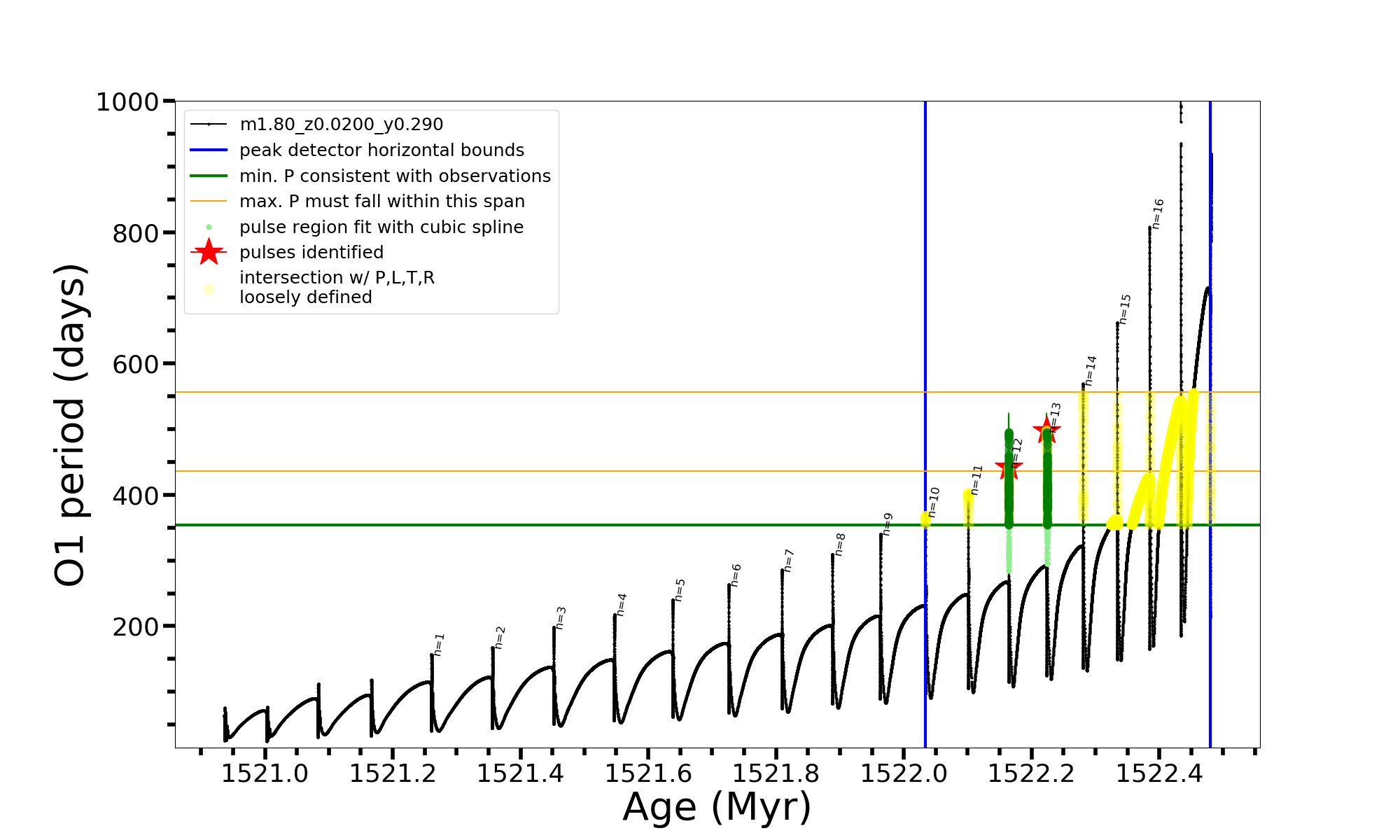The height and width of the screenshot is (840, 1400).
Task: Click the blue line legend sample
Action: [209, 150]
